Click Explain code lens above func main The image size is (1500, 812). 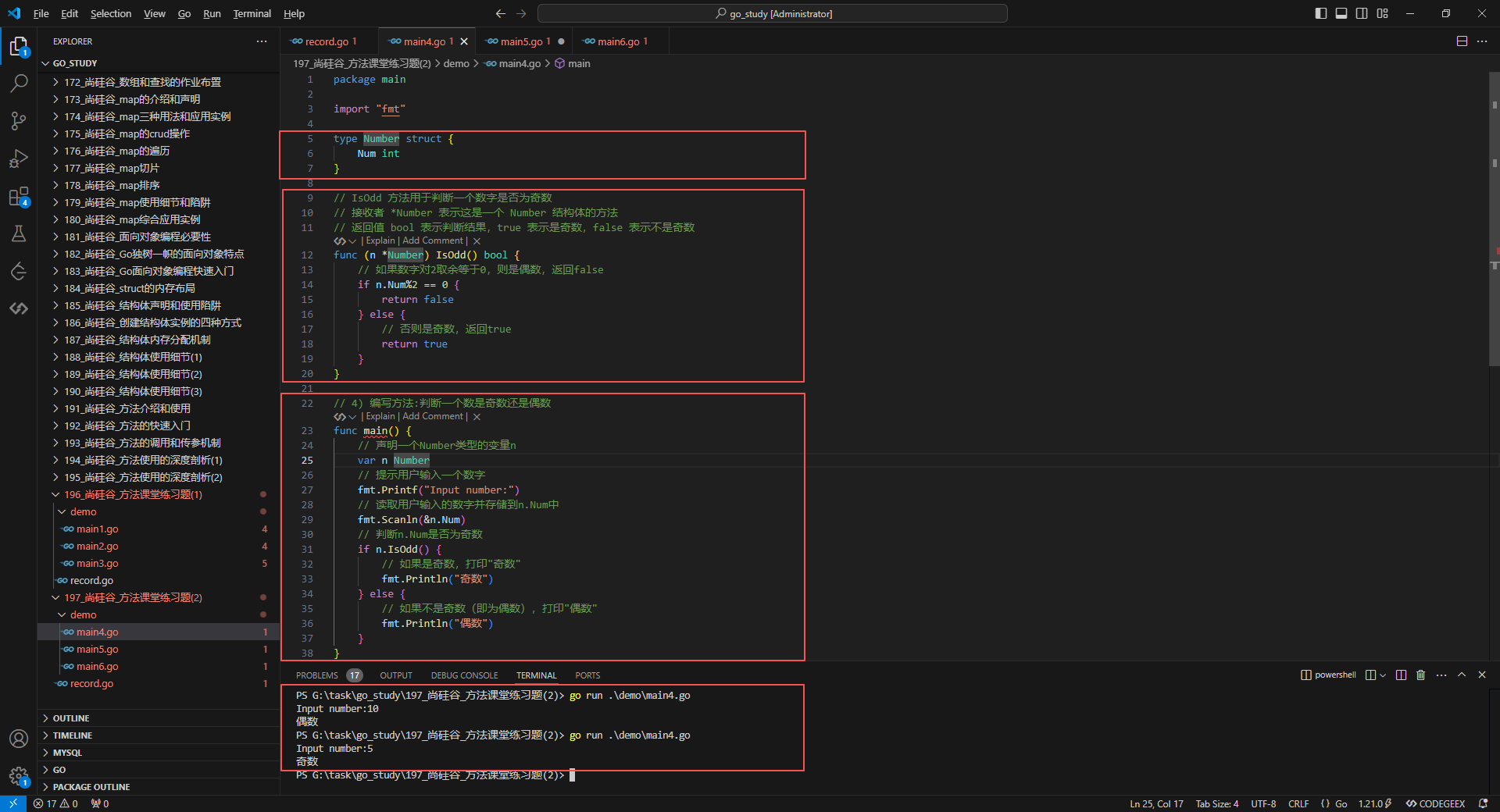[380, 417]
